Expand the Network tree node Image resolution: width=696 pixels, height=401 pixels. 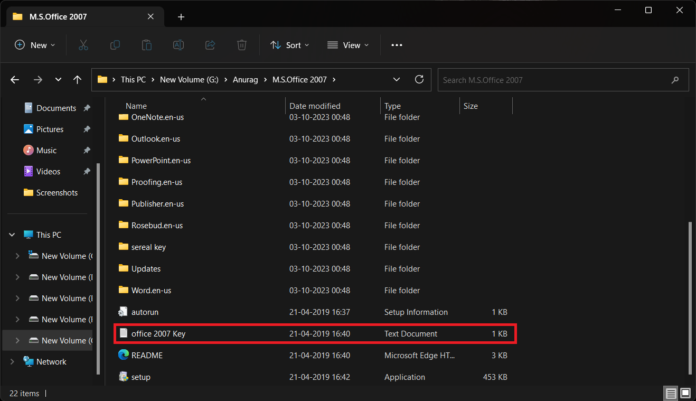click(x=13, y=362)
